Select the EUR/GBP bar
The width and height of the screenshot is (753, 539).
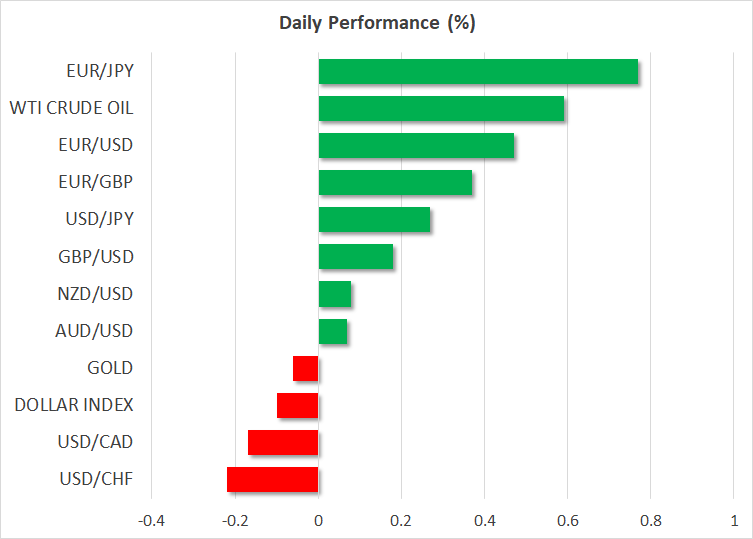[395, 182]
